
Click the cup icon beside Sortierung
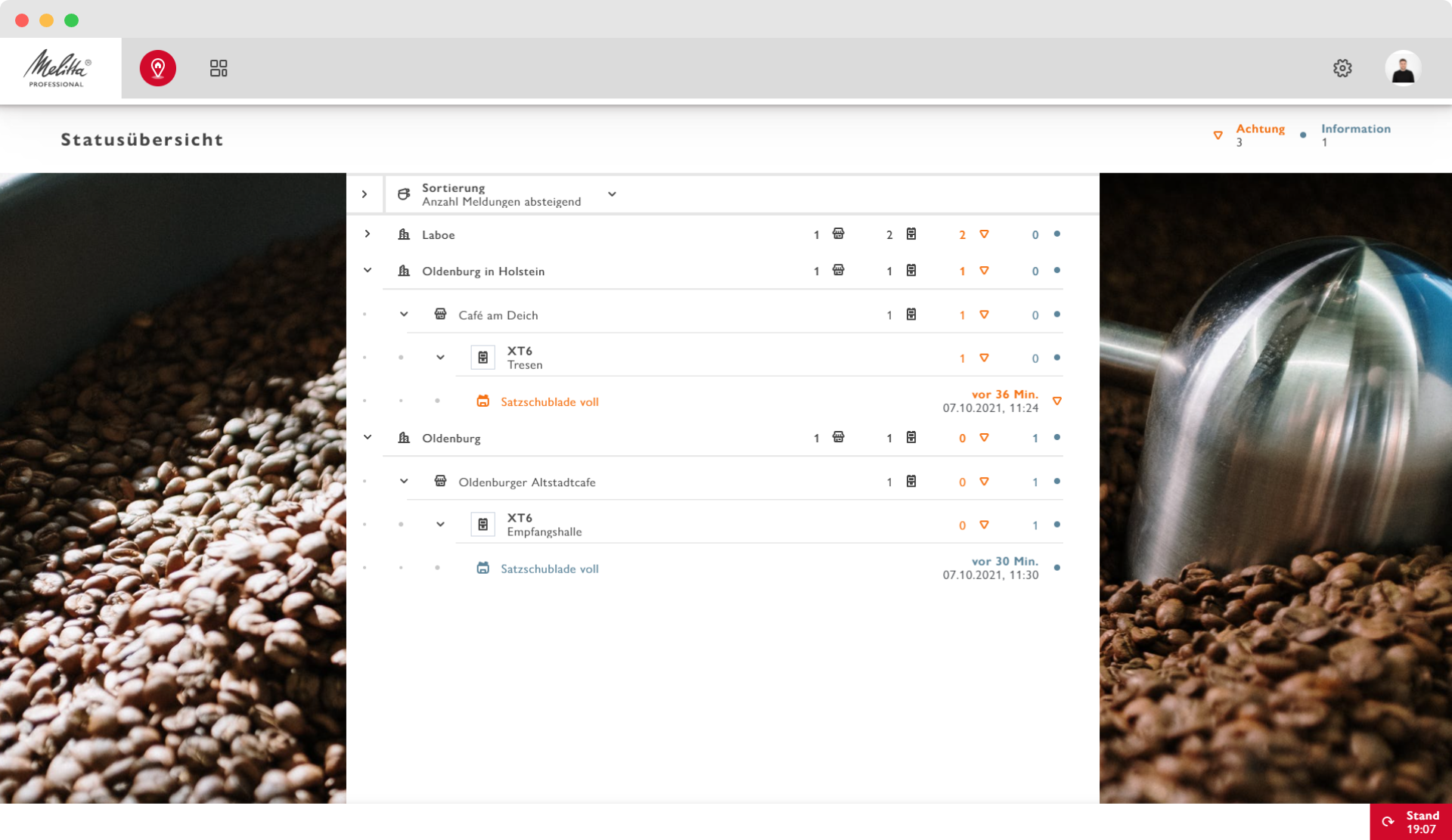pyautogui.click(x=404, y=194)
